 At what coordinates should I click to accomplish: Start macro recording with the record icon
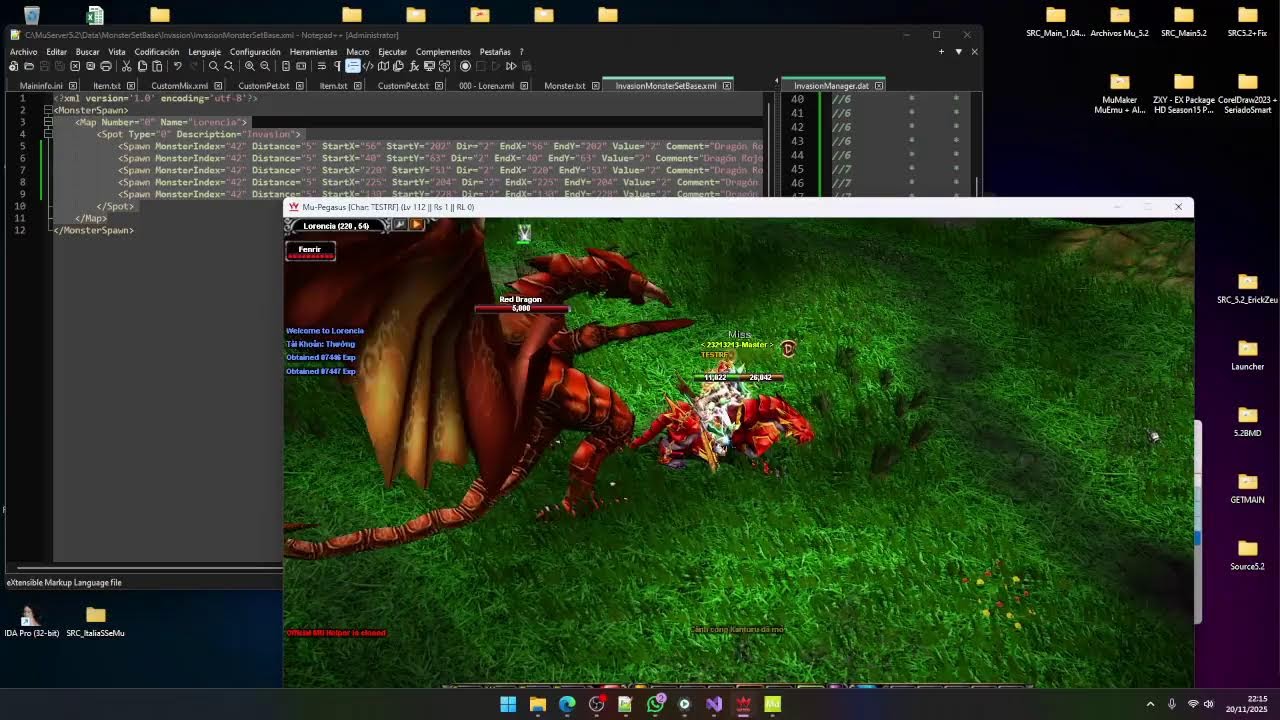coord(465,66)
